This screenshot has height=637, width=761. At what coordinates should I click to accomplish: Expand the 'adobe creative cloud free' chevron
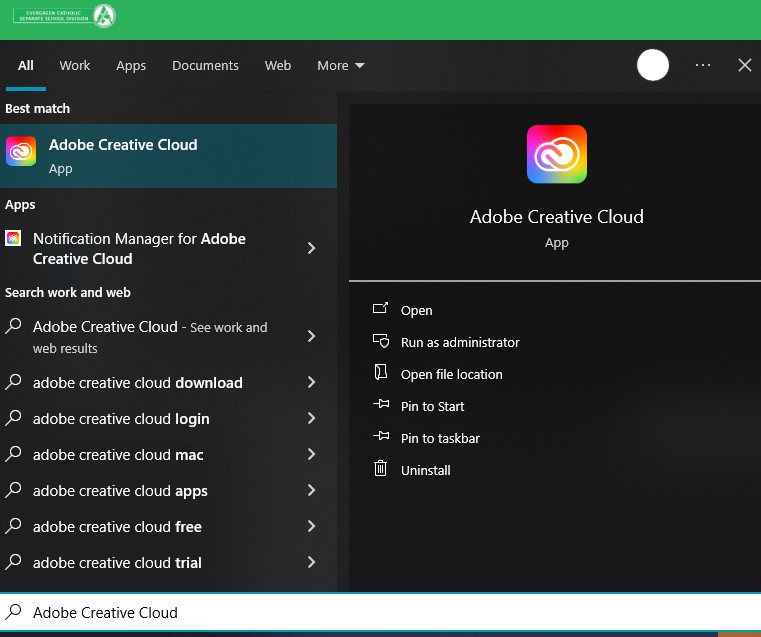(312, 526)
